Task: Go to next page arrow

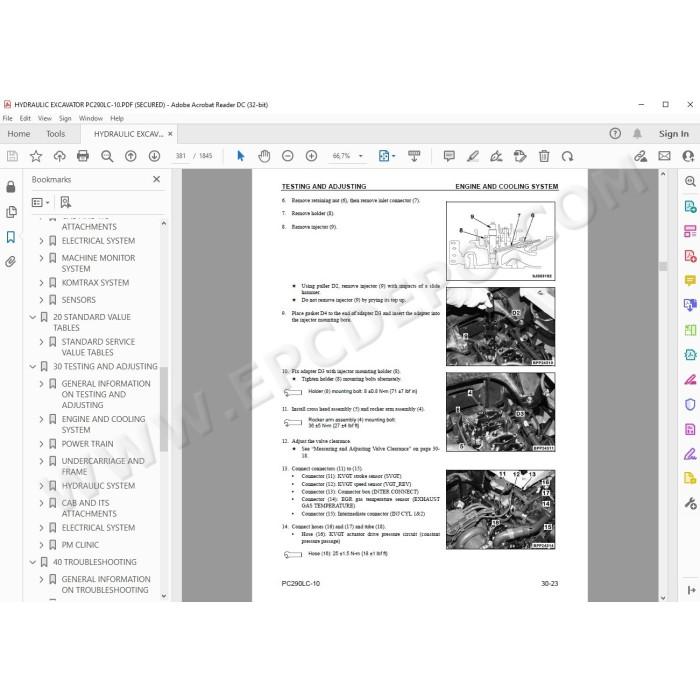Action: (154, 156)
